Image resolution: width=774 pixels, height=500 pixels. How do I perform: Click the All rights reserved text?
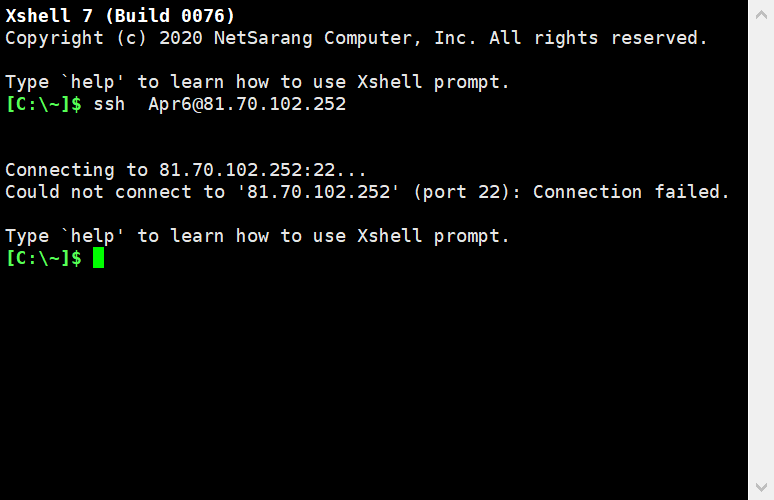[598, 38]
